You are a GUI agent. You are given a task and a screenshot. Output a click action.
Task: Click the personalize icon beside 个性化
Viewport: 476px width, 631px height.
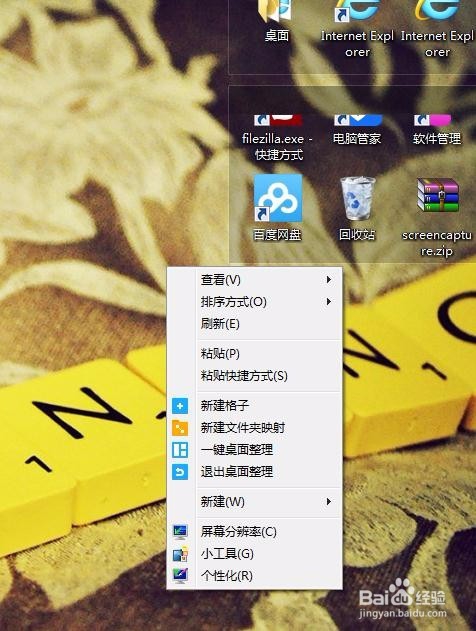coord(180,576)
